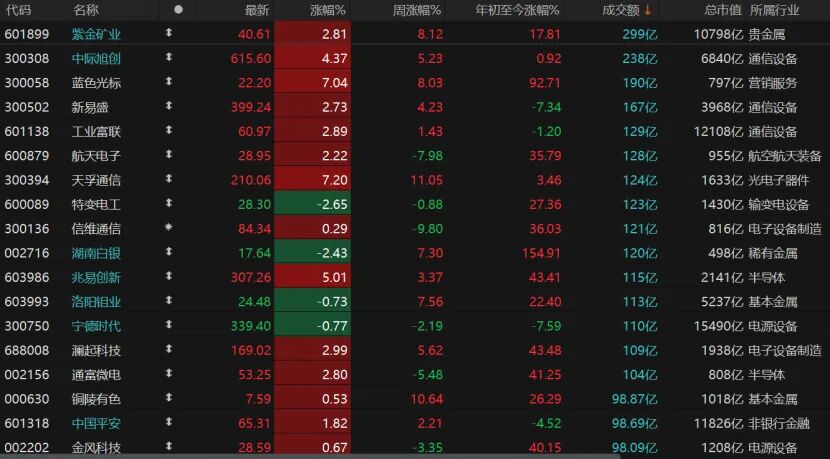This screenshot has width=830, height=459.
Task: Select the 蓝色光标 stock name
Action: [x=96, y=83]
